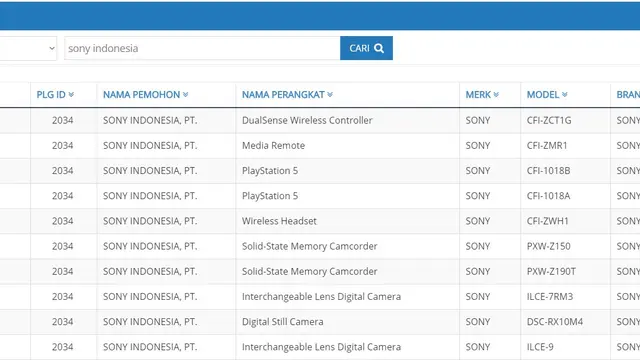The image size is (640, 360).
Task: Click PLG ID '2034' in DualSense row
Action: coord(62,120)
